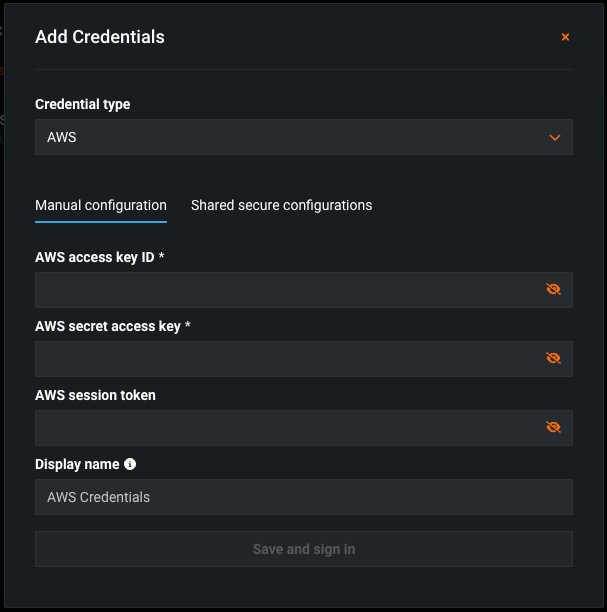Click the orange chevron arrow beside AWS
Image resolution: width=607 pixels, height=612 pixels.
tap(555, 137)
